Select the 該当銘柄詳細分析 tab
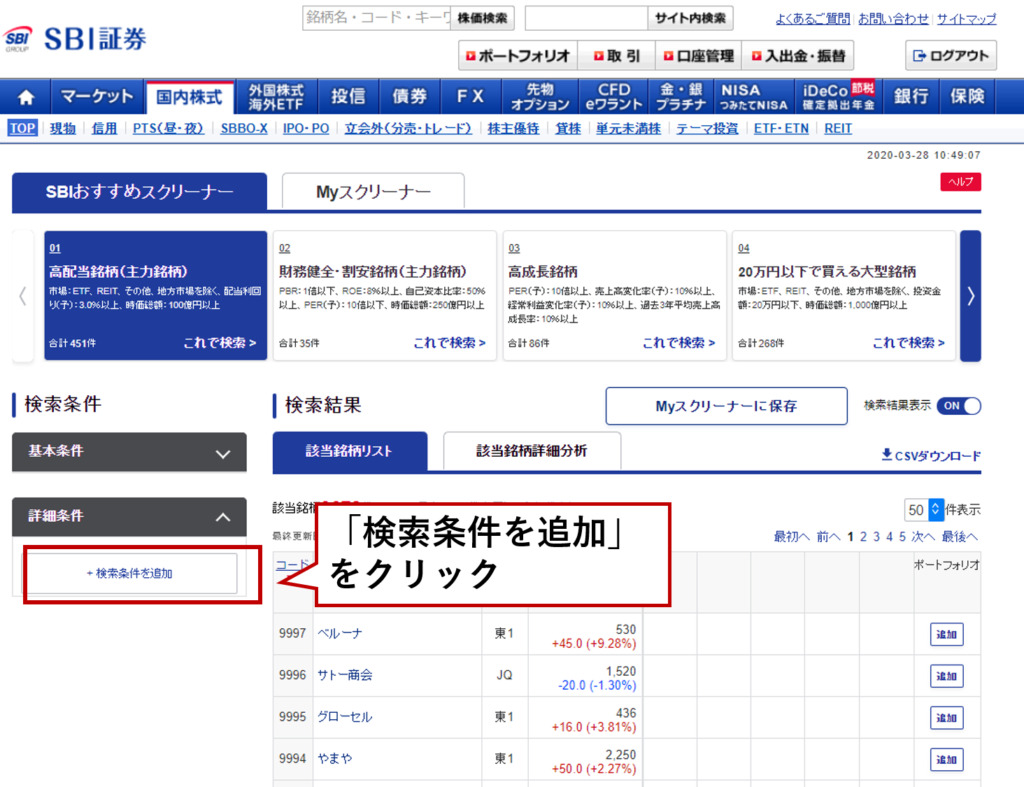The width and height of the screenshot is (1024, 787). (531, 451)
